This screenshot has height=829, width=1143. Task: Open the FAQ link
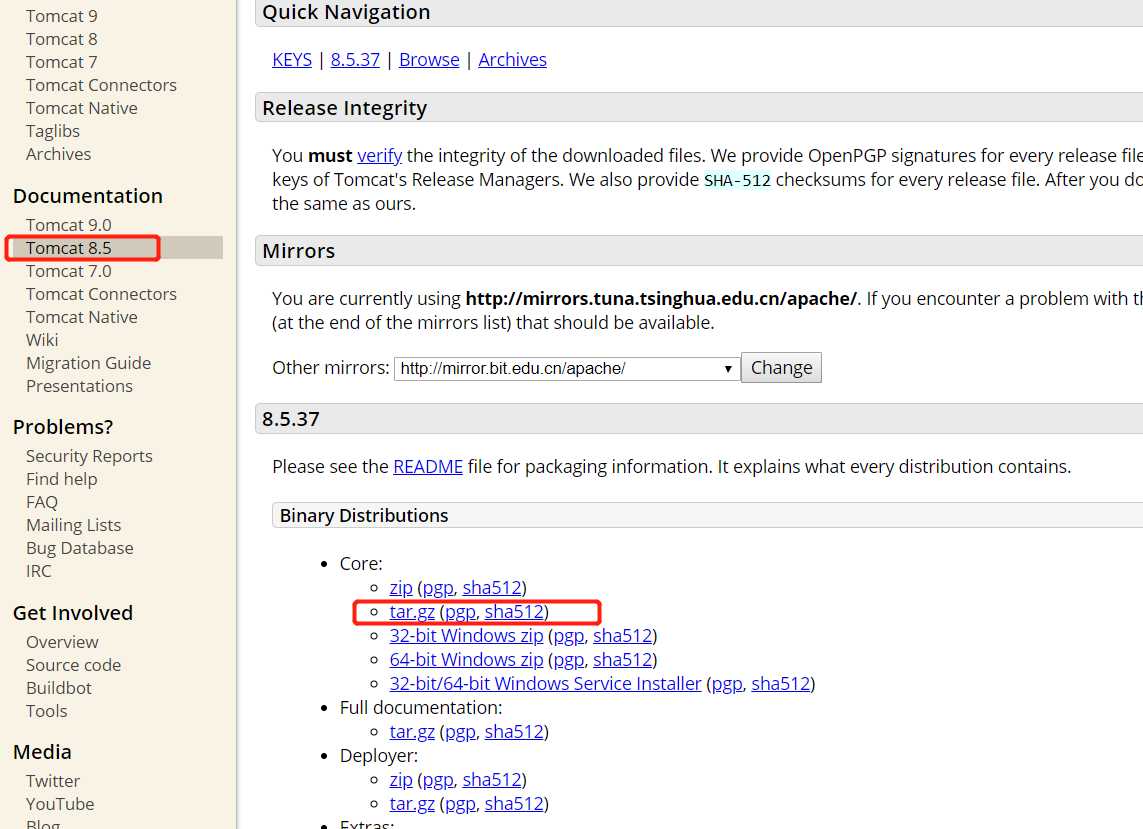click(x=42, y=502)
